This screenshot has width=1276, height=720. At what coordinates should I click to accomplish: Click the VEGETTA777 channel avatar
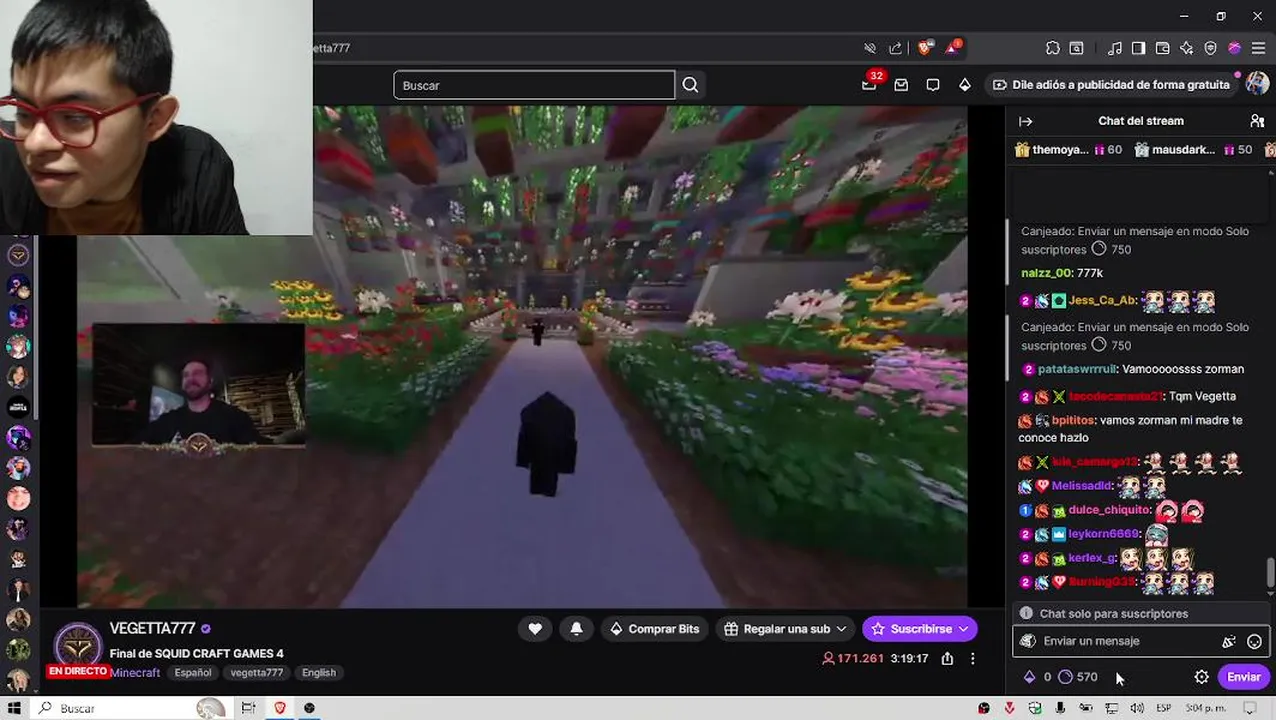(x=77, y=646)
